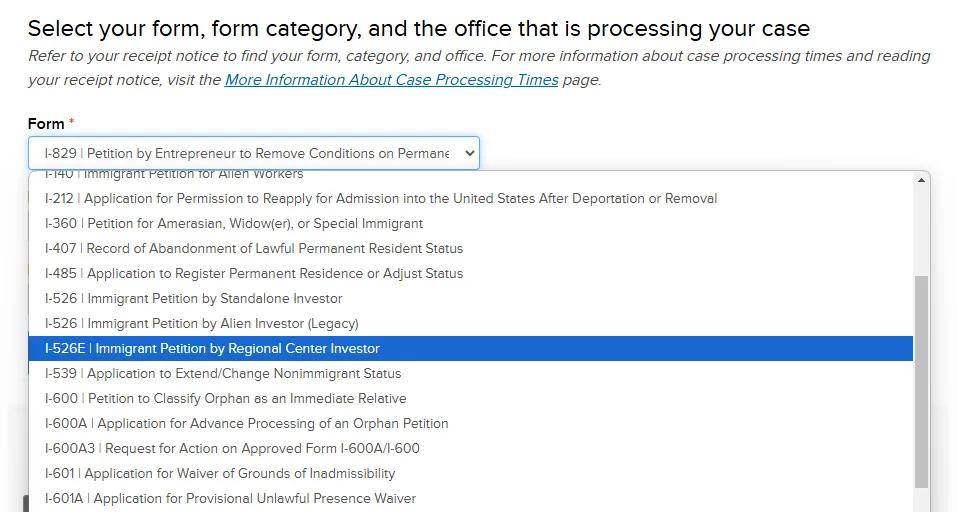This screenshot has height=512, width=957.
Task: Choose I-539 Extend/Change Nonimmigrant Status
Action: tap(223, 373)
